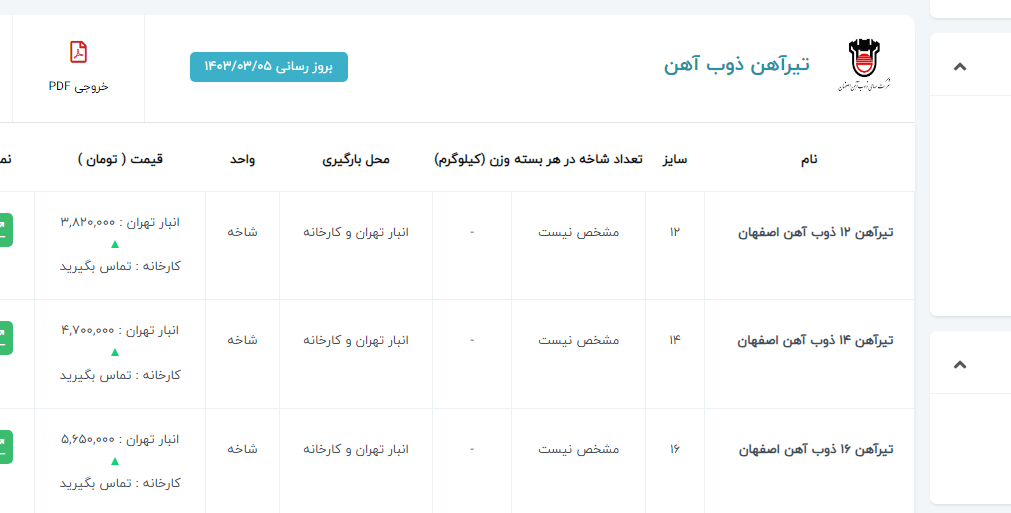The height and width of the screenshot is (513, 1011).
Task: Click the تیرآهن ذوب آهن table heading
Action: [x=736, y=65]
